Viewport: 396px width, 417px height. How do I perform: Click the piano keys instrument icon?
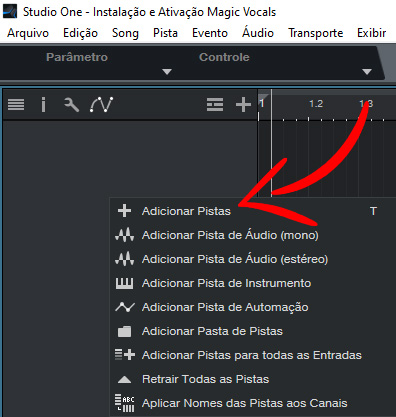tap(124, 283)
